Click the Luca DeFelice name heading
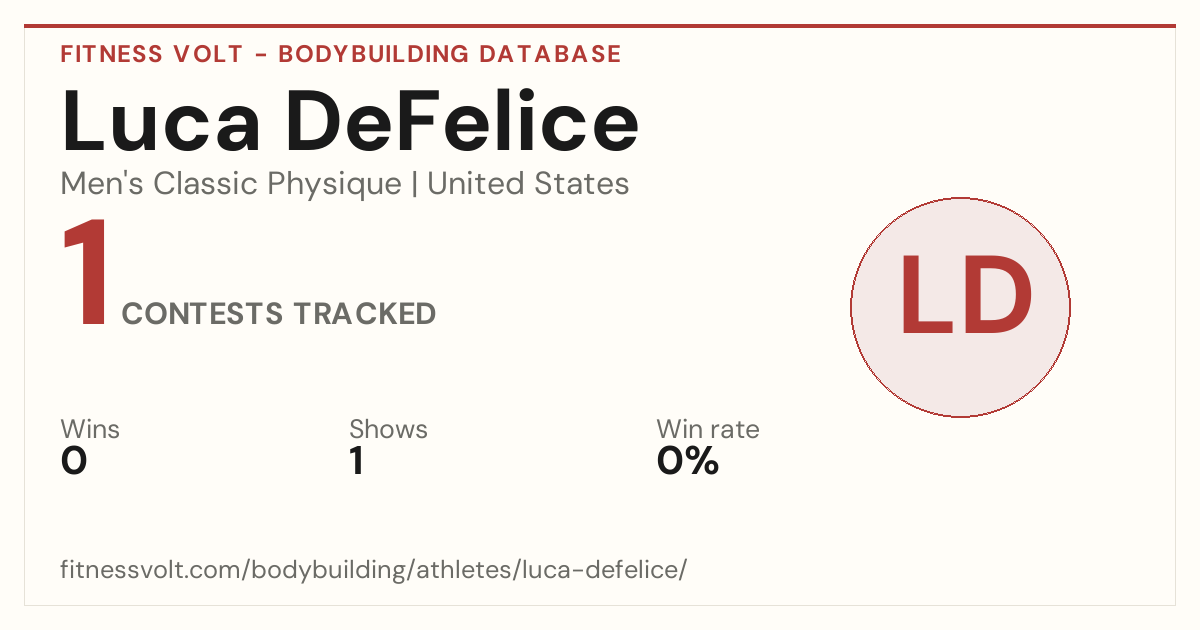Screen dimensions: 1200x630 (x=350, y=122)
